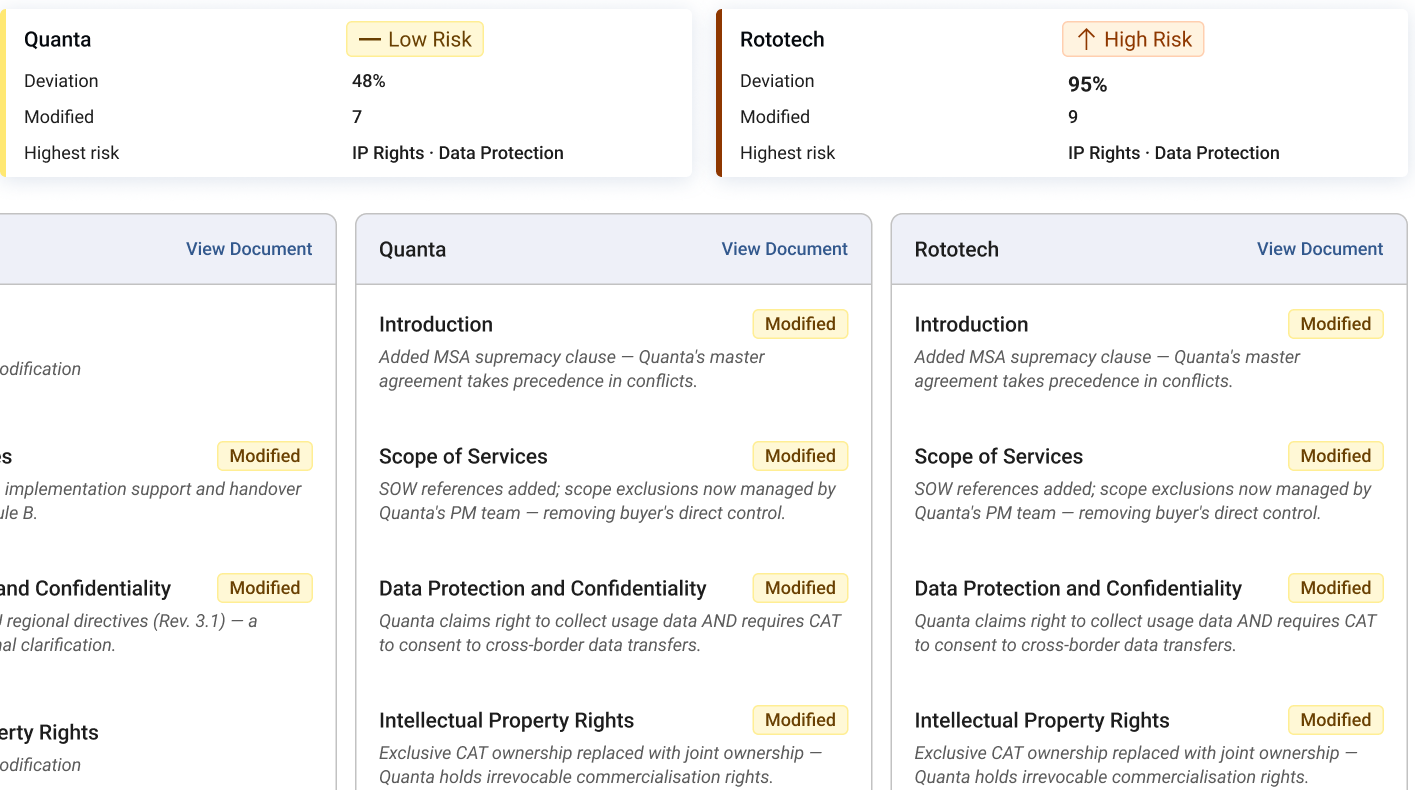Select Data Protection and Confidentiality heading in Quanta column

click(542, 588)
